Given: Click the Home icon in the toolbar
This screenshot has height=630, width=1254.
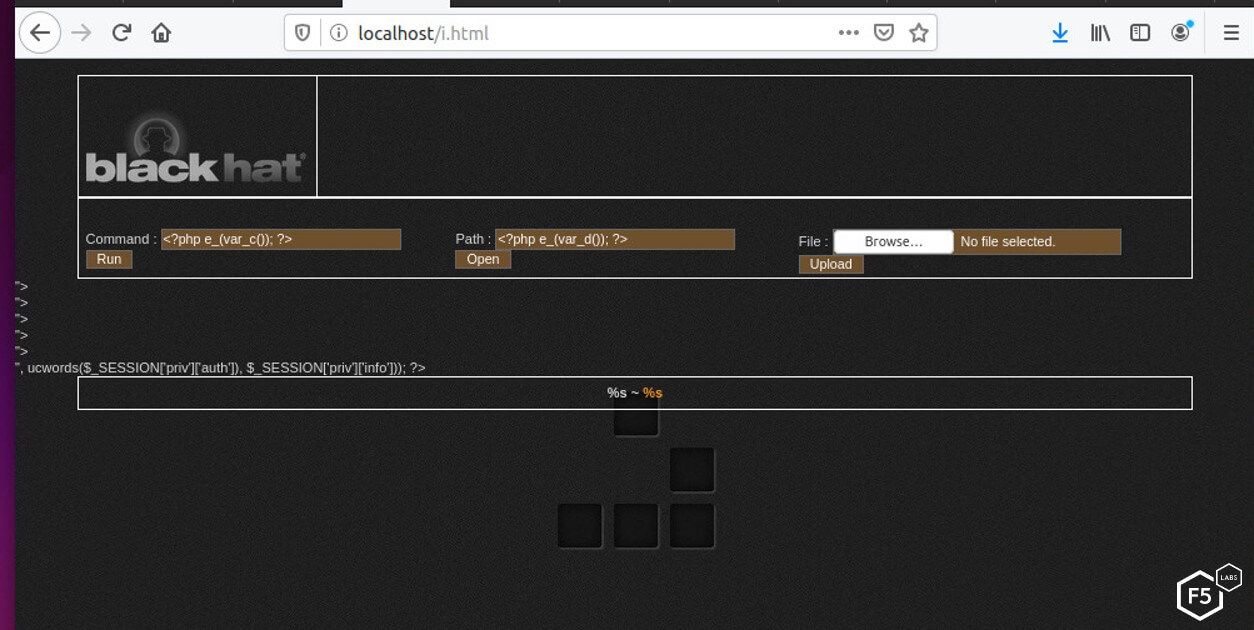Looking at the screenshot, I should point(161,32).
